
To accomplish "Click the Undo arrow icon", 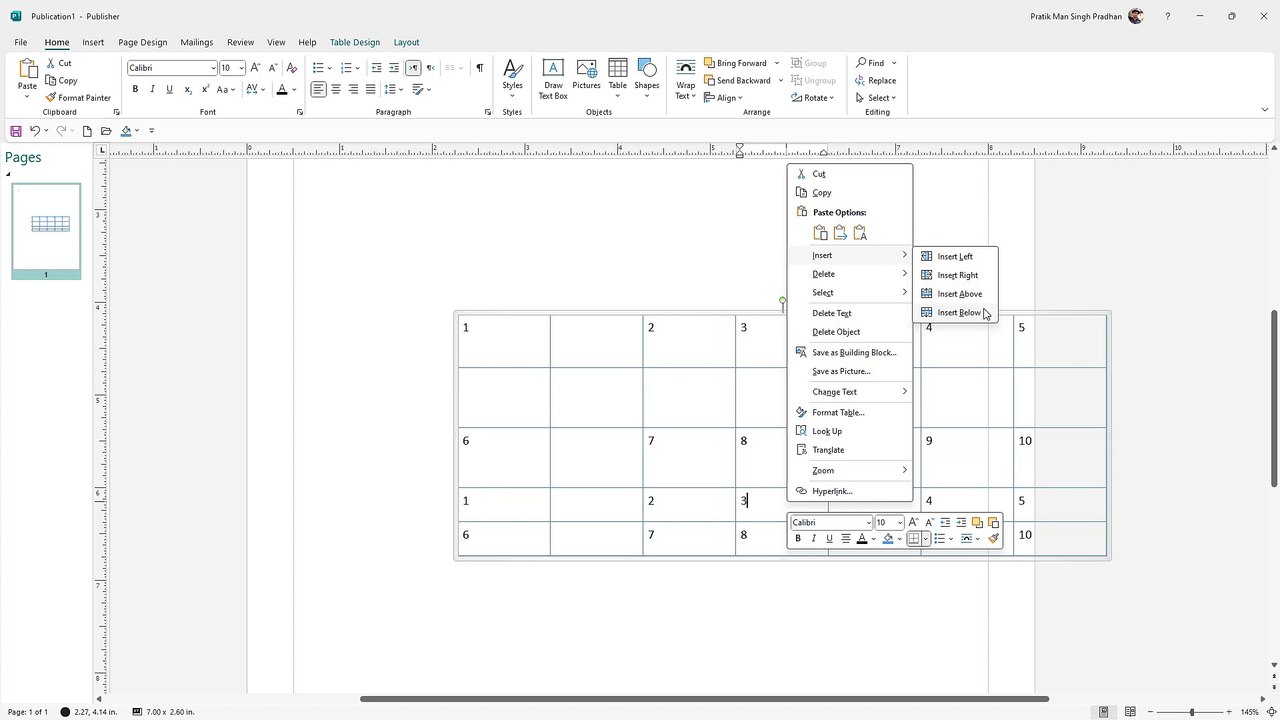I will tap(35, 131).
